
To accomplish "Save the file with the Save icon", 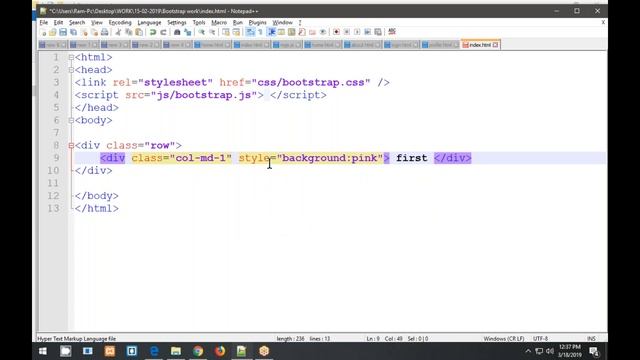I will 63,32.
